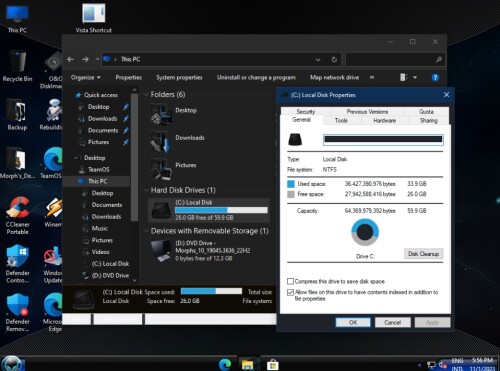Click the Forward arrow in Explorer
Screen dimensions: 500x371
(x=85, y=59)
